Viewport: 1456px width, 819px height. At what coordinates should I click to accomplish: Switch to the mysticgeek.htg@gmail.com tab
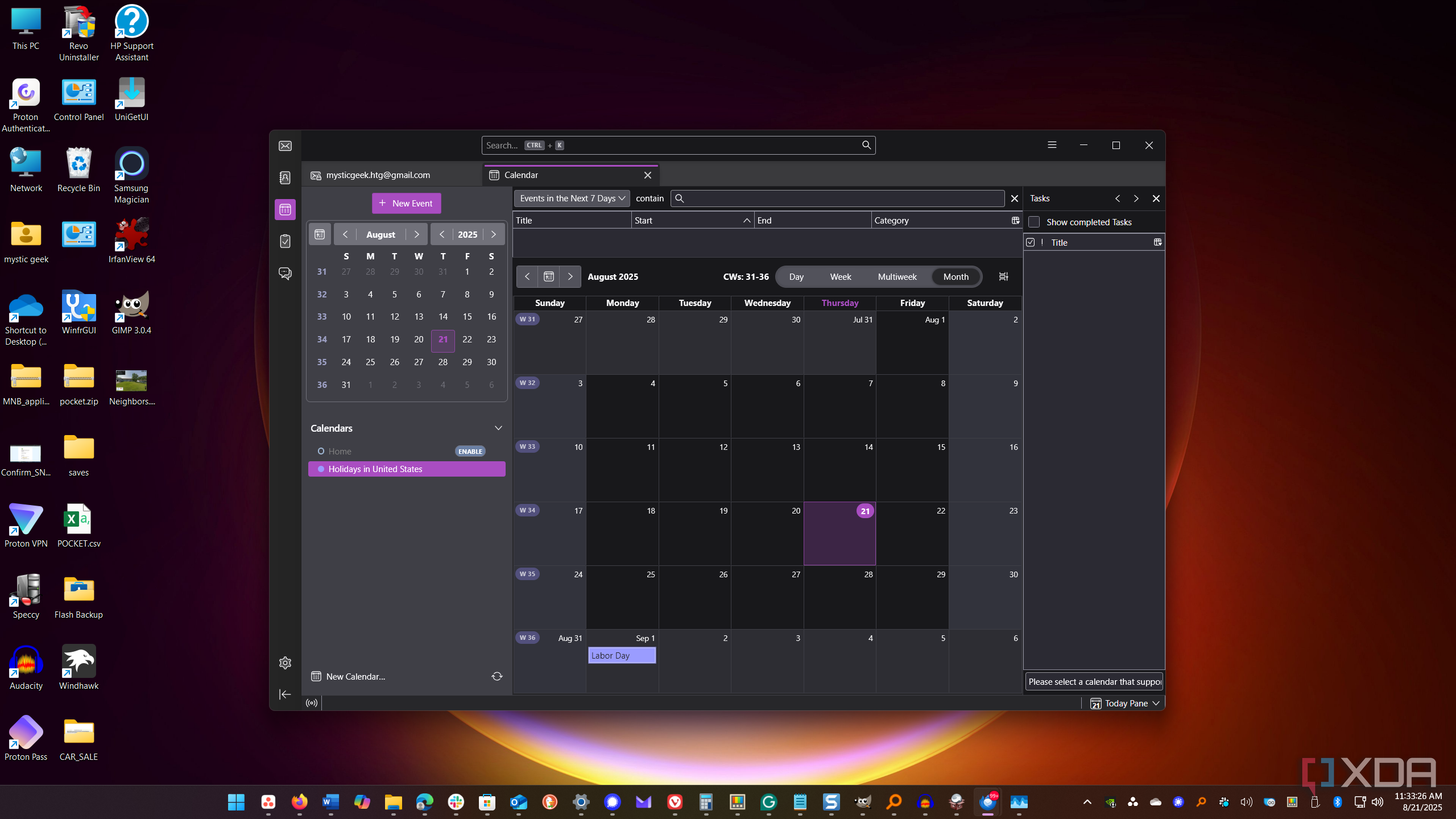tap(378, 175)
